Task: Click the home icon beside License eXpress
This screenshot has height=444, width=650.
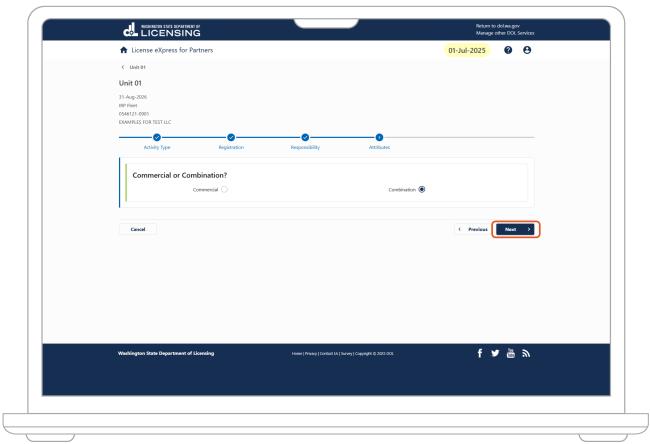Action: (124, 50)
